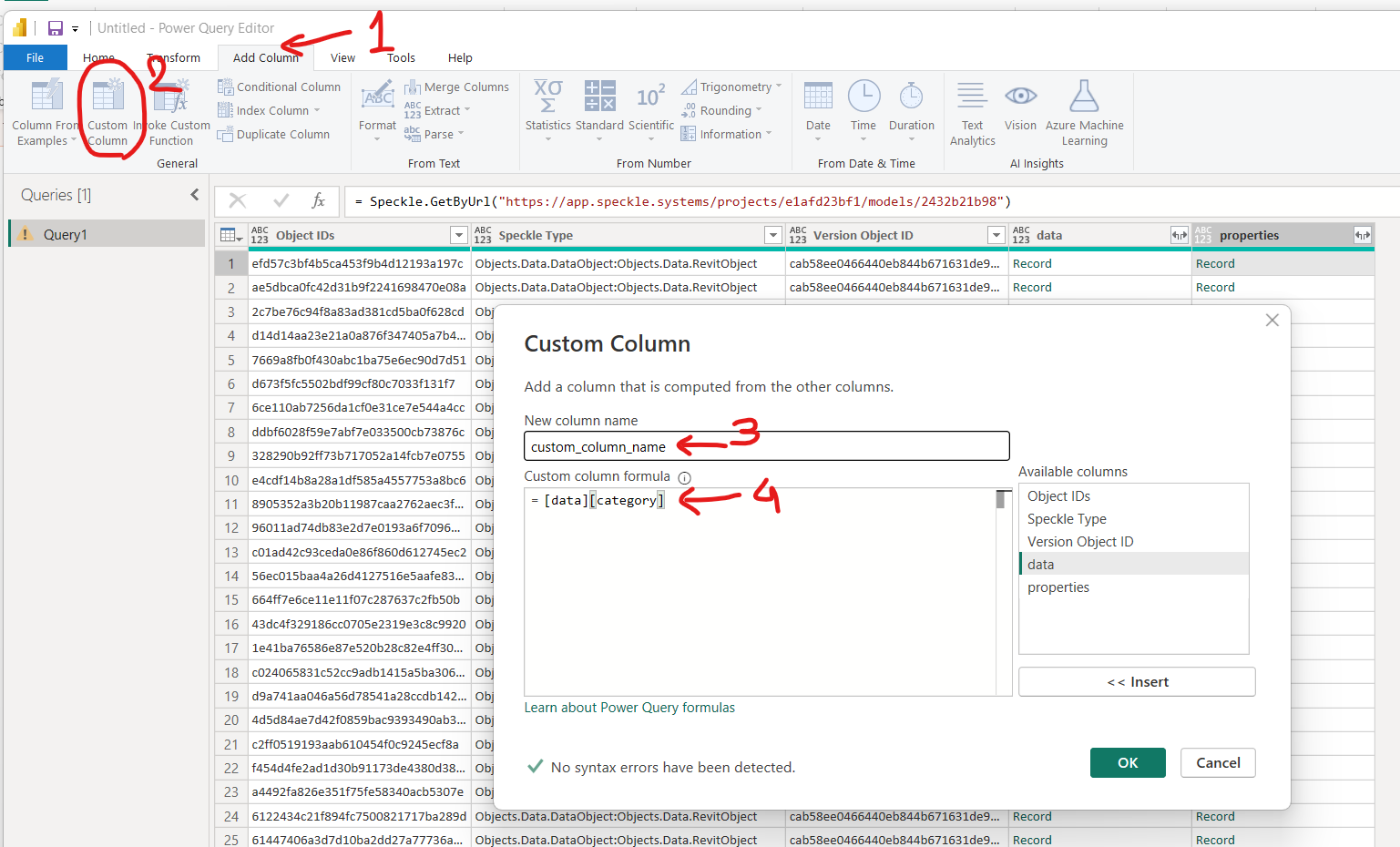Click the New column name field
1400x847 pixels.
click(x=767, y=446)
